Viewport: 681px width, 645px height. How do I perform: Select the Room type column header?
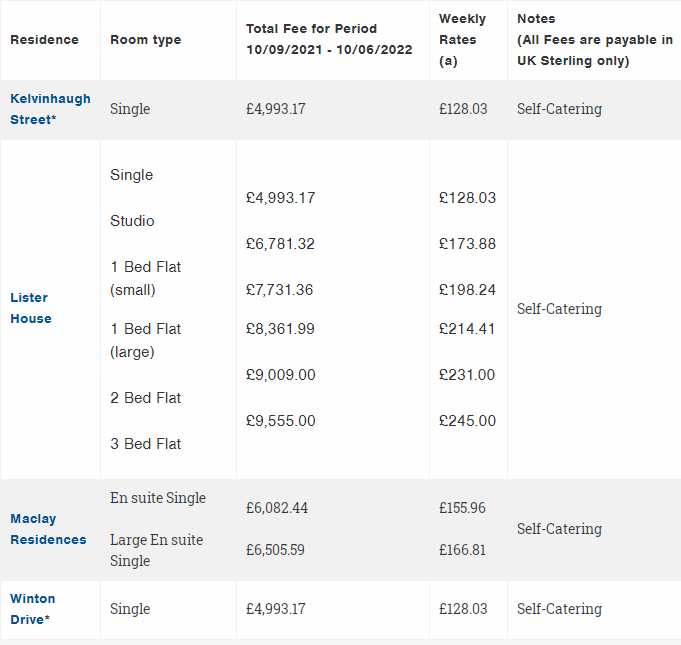pos(146,40)
